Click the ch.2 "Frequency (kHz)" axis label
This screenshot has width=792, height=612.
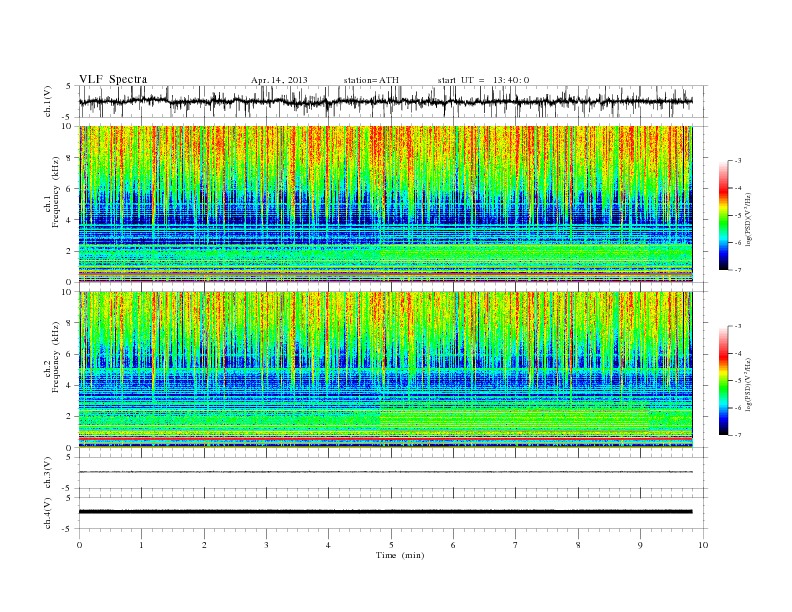pos(56,357)
